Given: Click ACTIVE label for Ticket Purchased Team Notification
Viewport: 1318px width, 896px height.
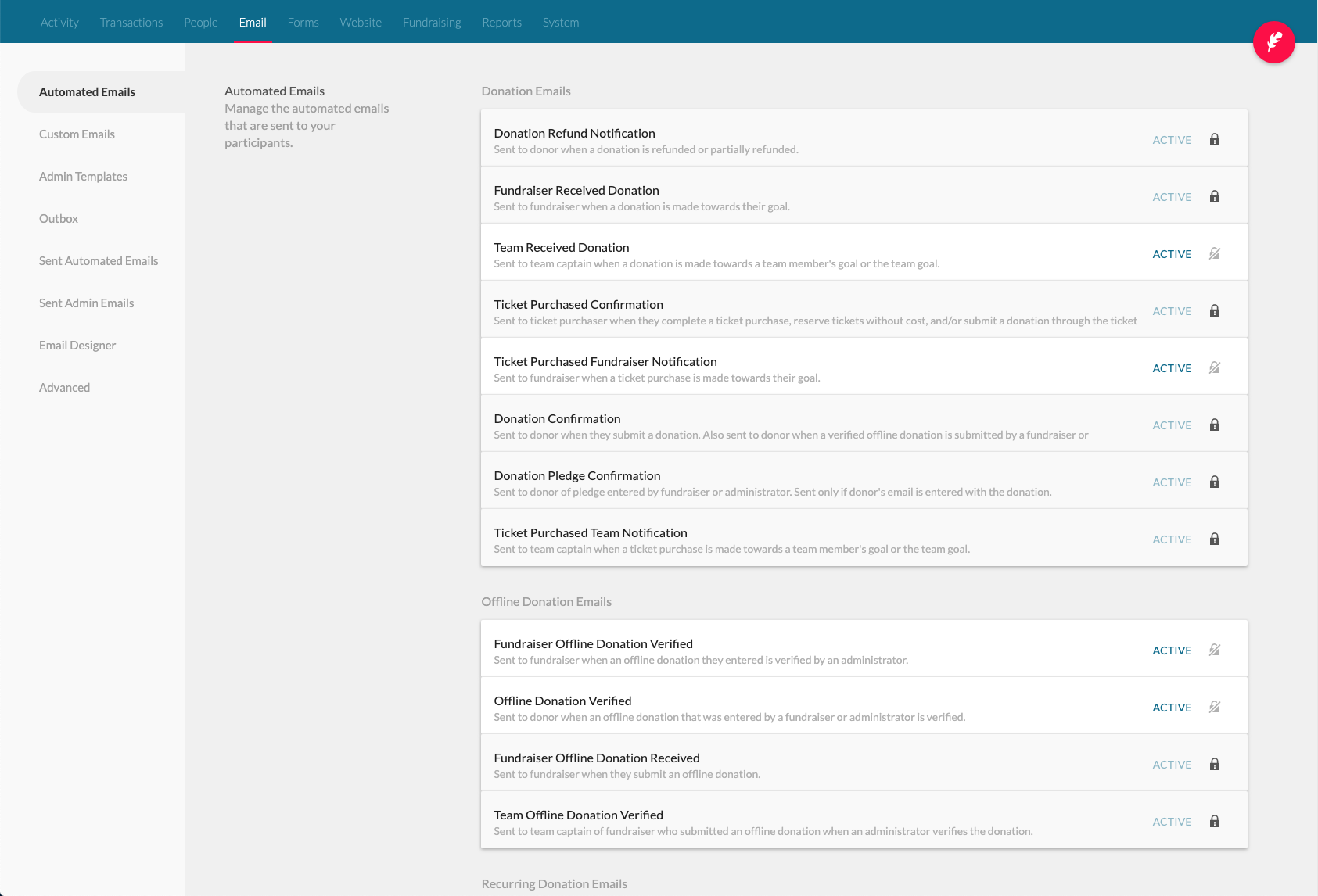Looking at the screenshot, I should coord(1172,539).
